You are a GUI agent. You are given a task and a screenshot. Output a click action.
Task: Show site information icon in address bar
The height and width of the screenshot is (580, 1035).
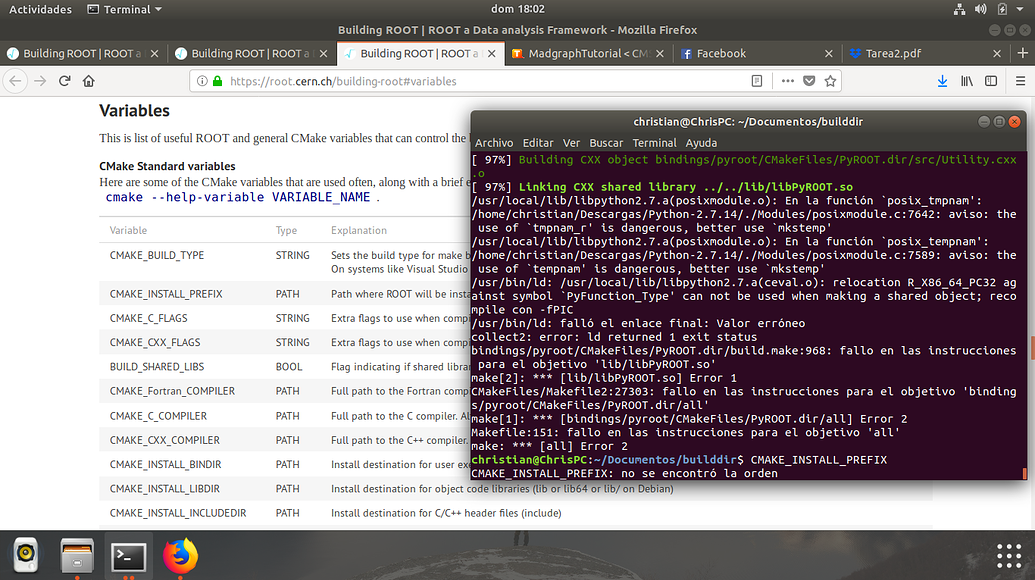(x=202, y=81)
